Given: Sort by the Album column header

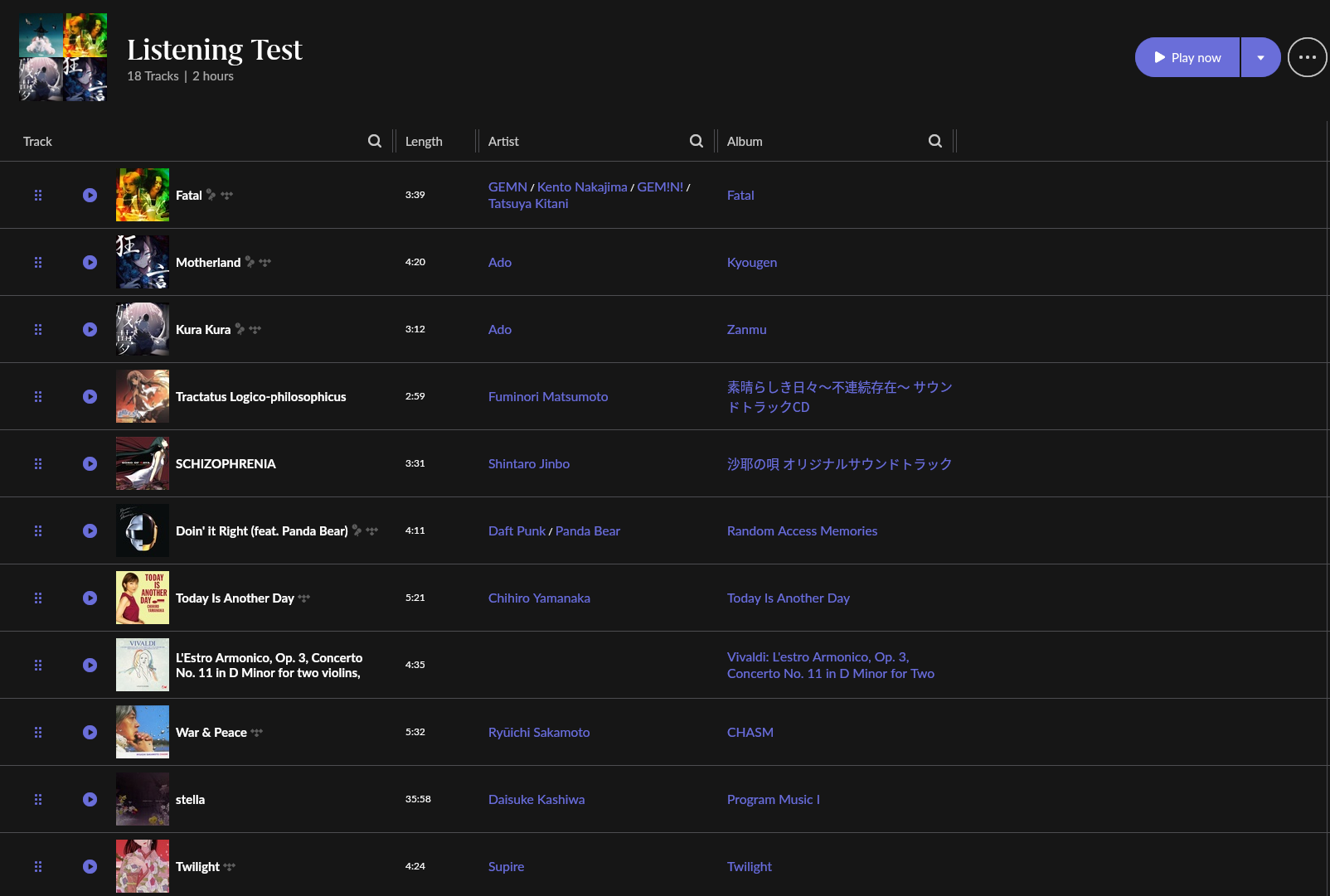Looking at the screenshot, I should (745, 142).
